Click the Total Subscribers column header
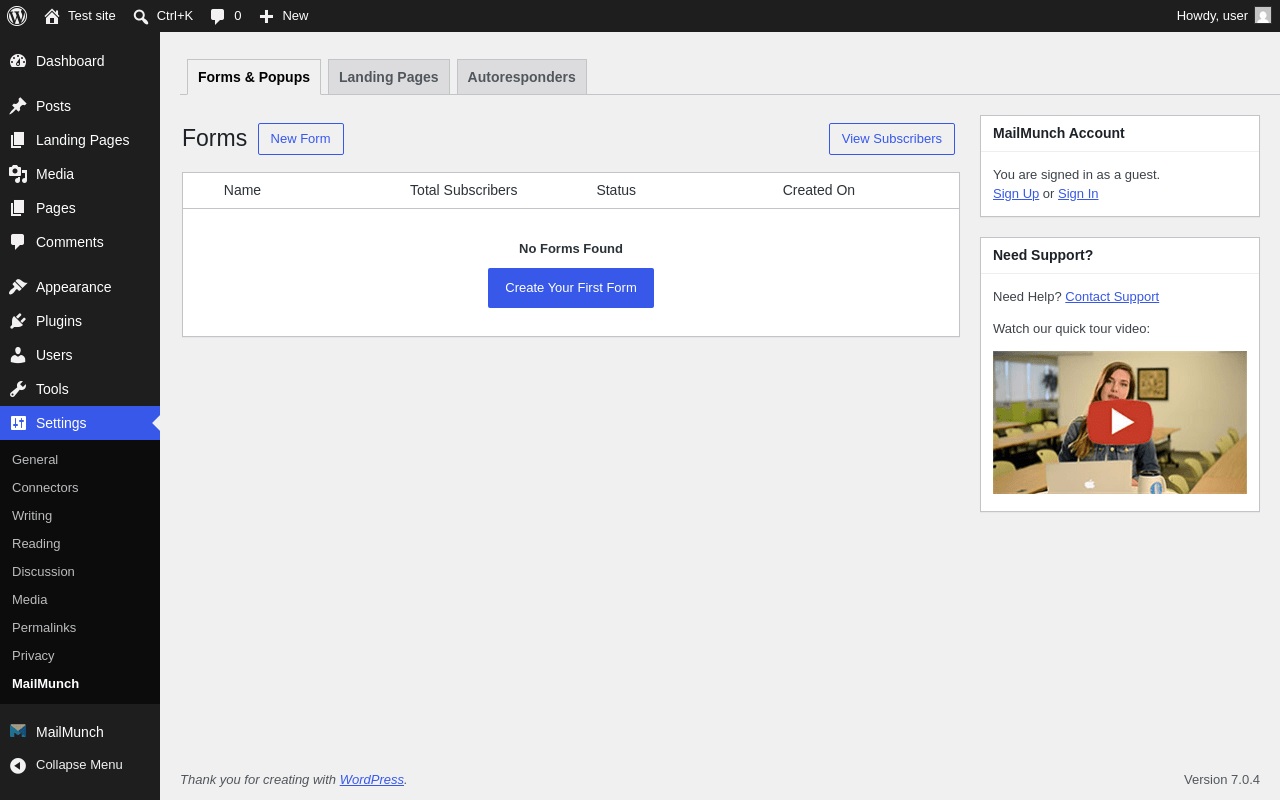 464,190
